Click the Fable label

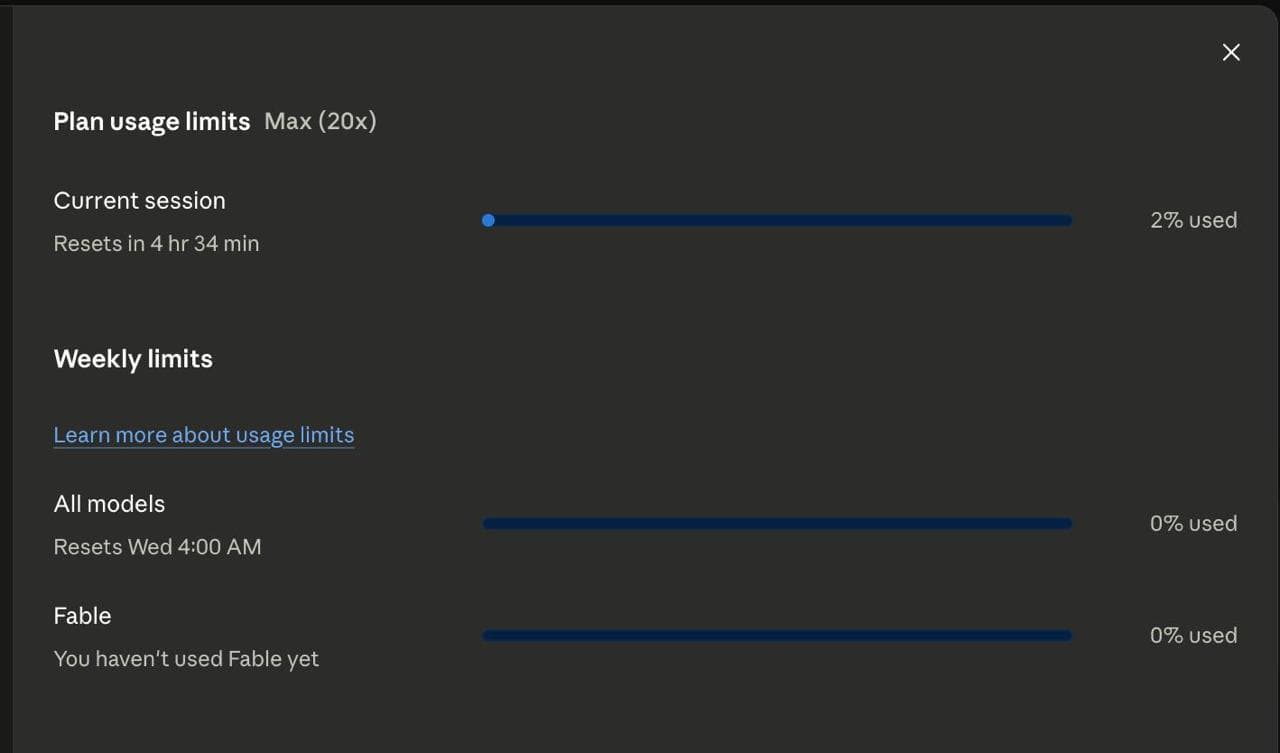82,616
